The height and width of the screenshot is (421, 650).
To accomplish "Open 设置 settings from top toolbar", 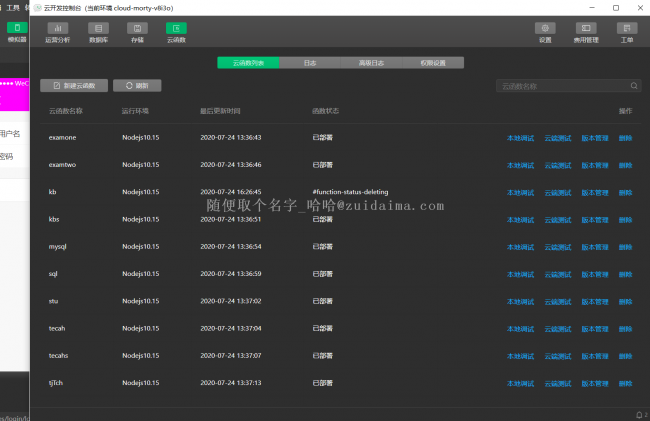I will [x=545, y=32].
